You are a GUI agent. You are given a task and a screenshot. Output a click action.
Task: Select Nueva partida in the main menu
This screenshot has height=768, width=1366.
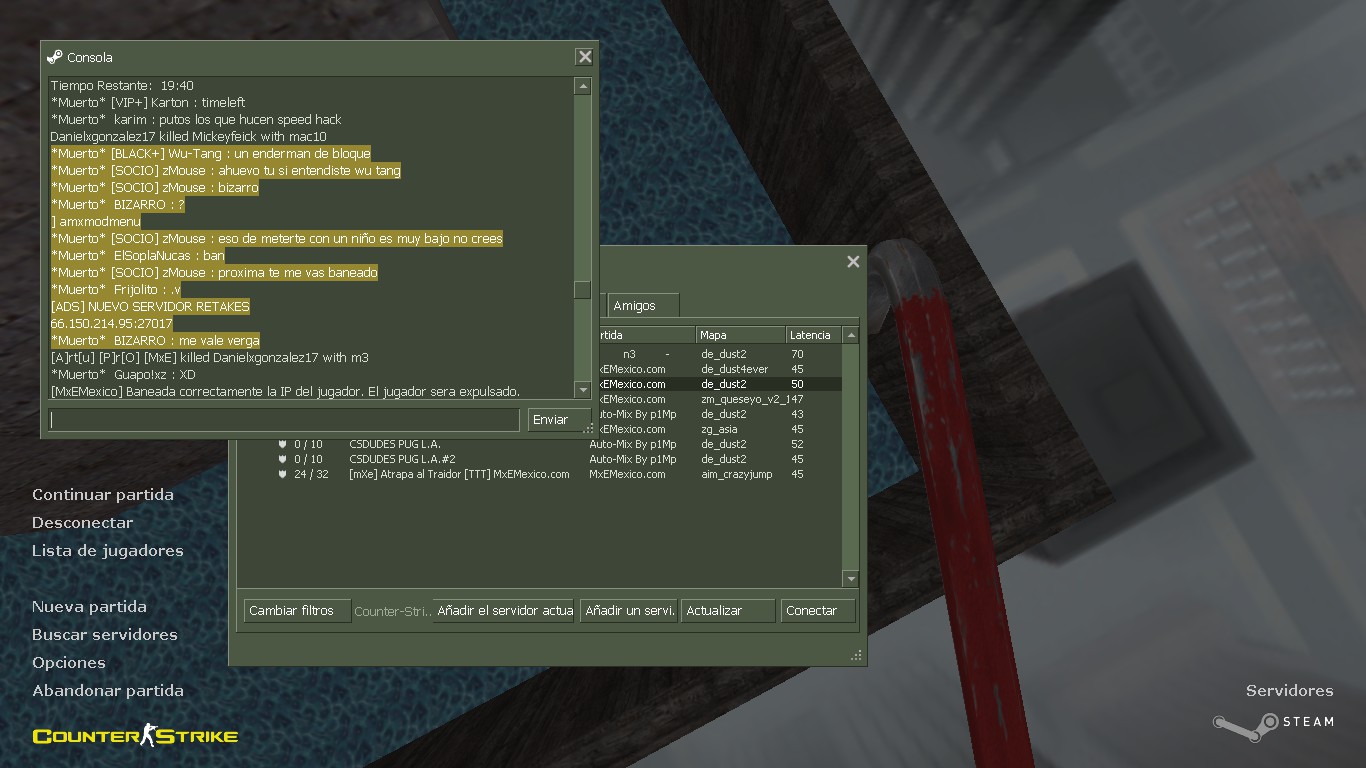pos(89,607)
